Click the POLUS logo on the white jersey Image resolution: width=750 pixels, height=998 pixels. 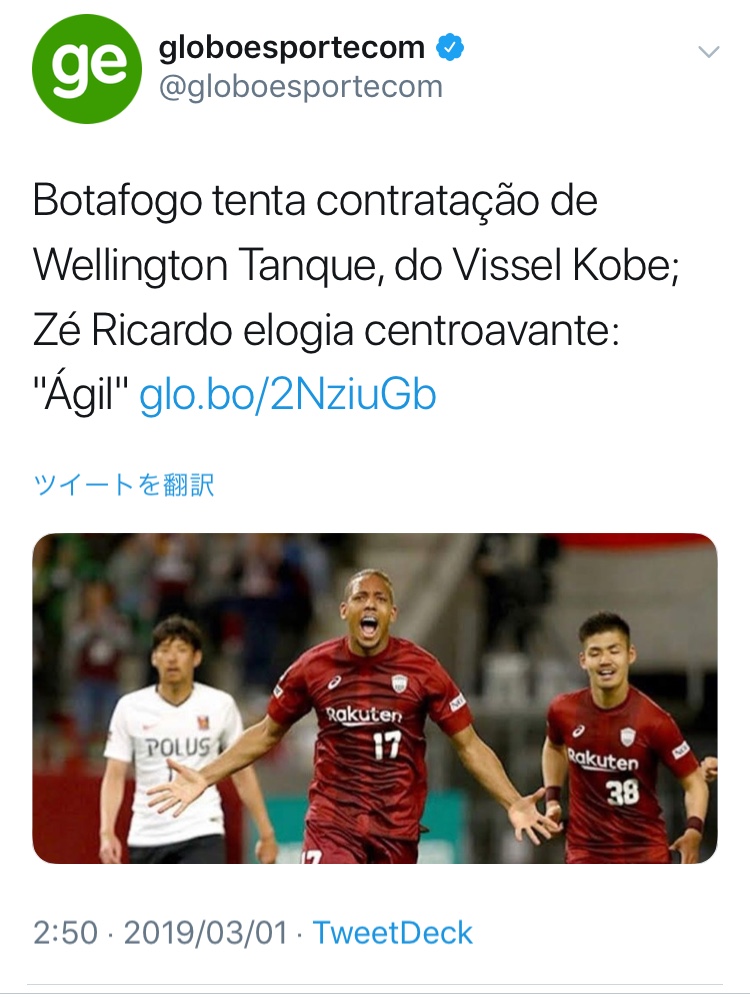pos(178,746)
